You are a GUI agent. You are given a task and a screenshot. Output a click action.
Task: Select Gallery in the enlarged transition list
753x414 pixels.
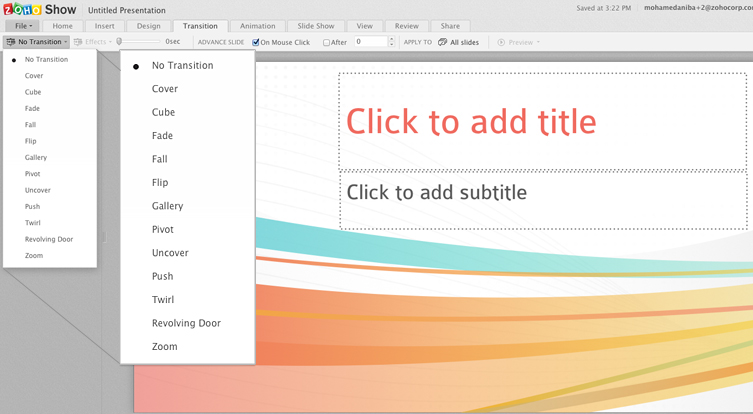[x=167, y=206]
